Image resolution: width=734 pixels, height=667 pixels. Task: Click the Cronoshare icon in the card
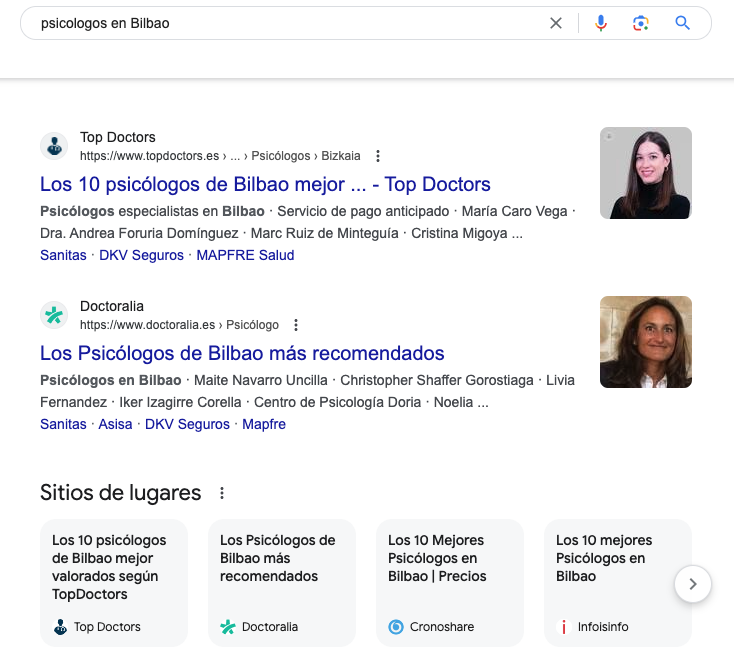pyautogui.click(x=396, y=627)
